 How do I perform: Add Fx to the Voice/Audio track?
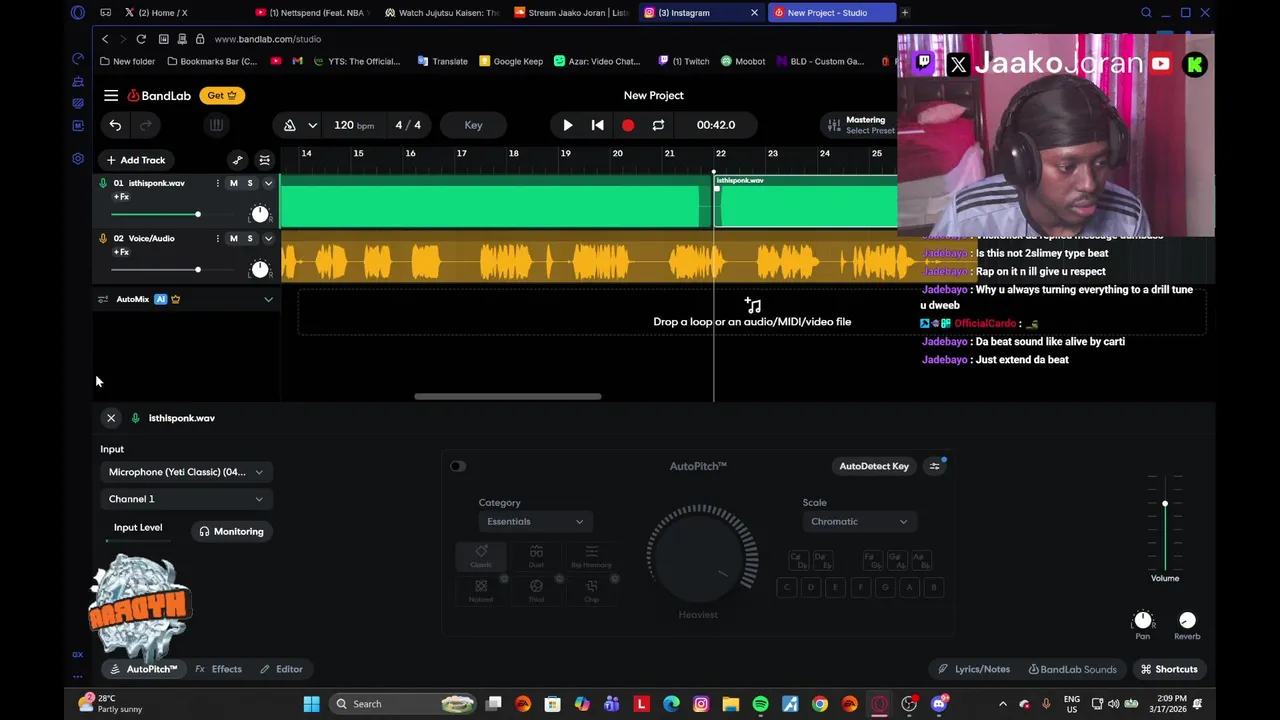[121, 252]
